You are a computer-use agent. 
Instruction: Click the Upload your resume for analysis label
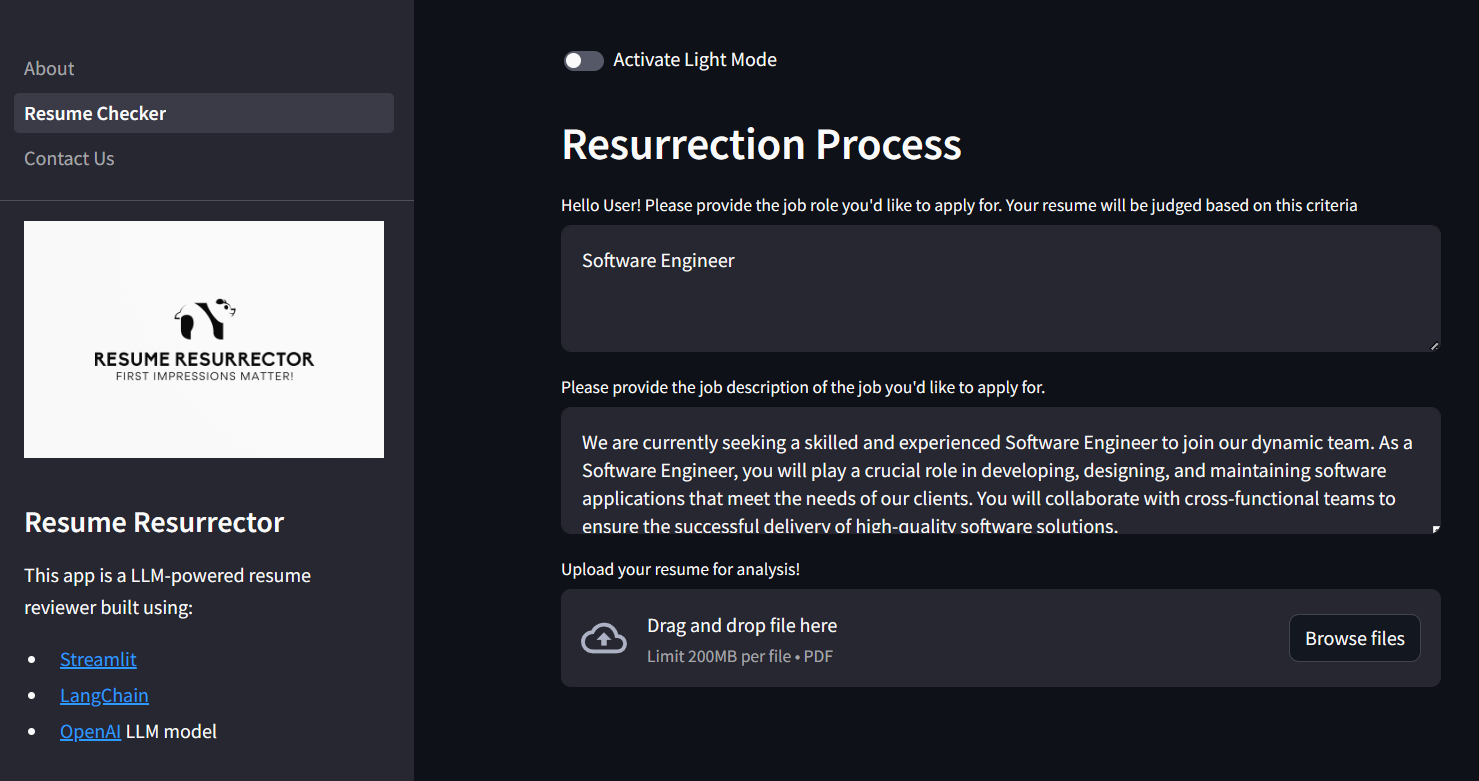point(681,569)
